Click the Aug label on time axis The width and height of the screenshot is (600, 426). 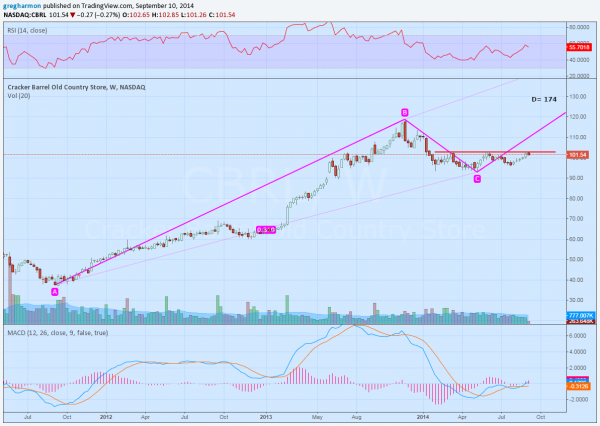[x=356, y=417]
